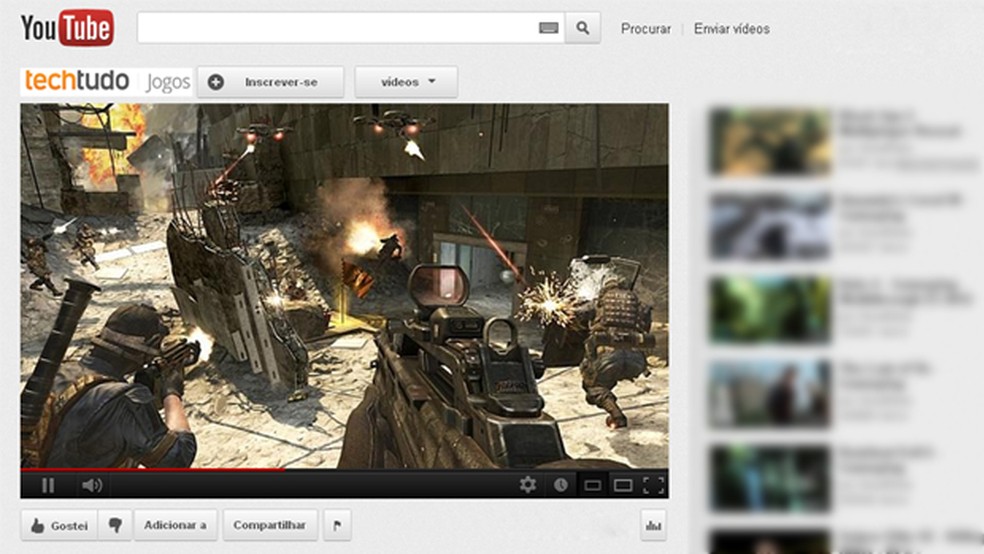Click the gameplay video frame

(x=344, y=285)
